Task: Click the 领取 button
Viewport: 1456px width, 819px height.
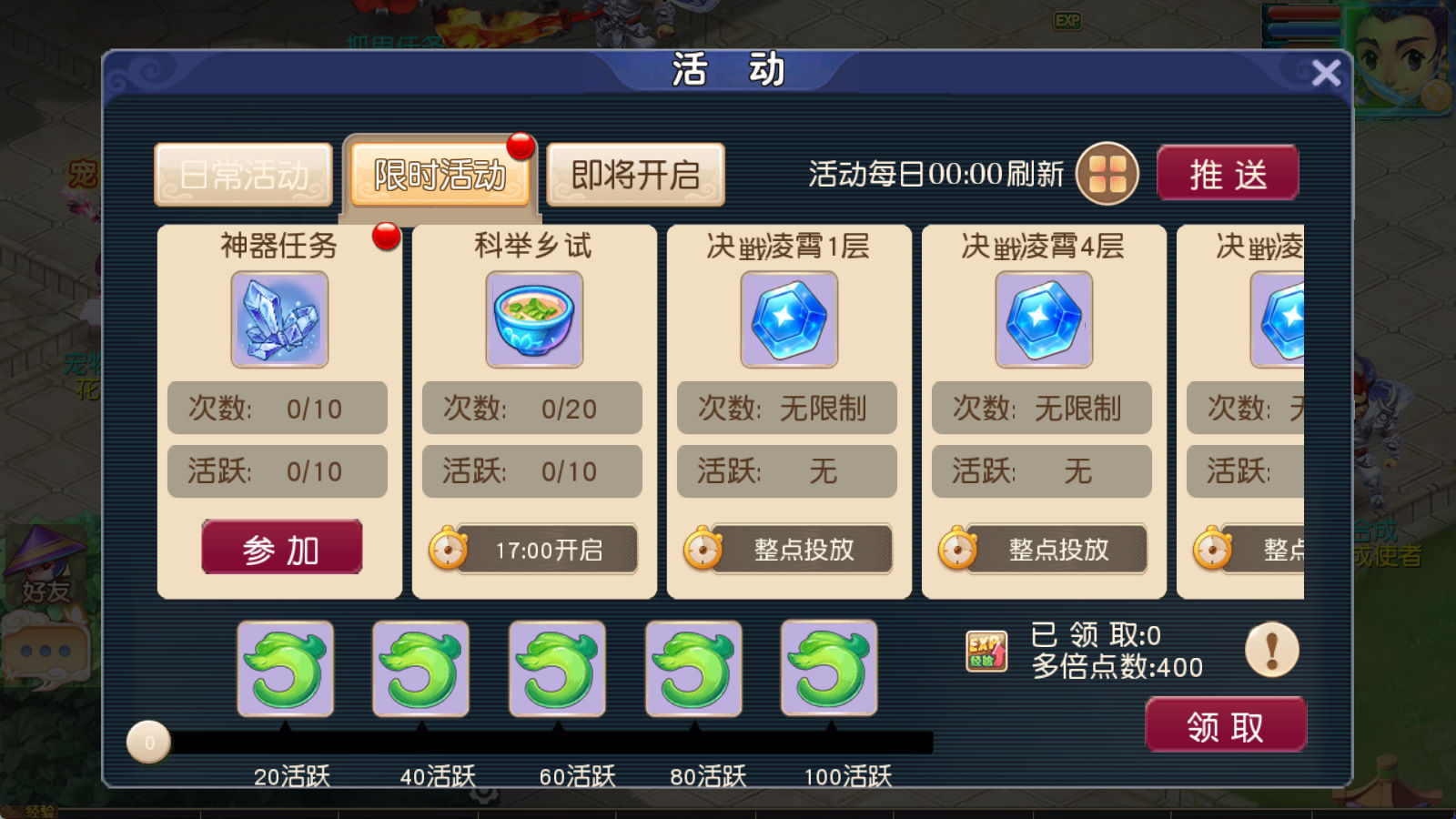Action: [x=1226, y=725]
